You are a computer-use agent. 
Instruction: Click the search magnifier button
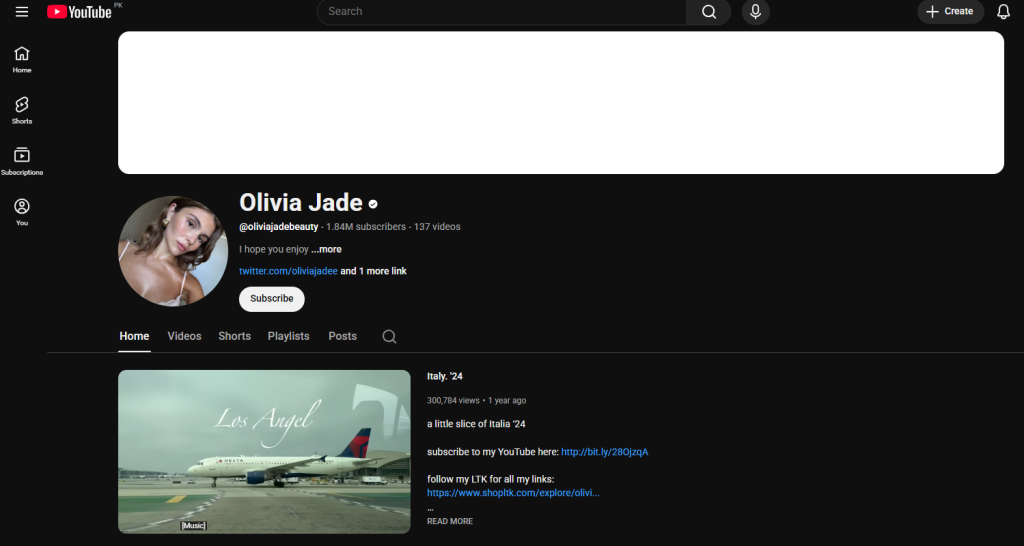point(708,12)
